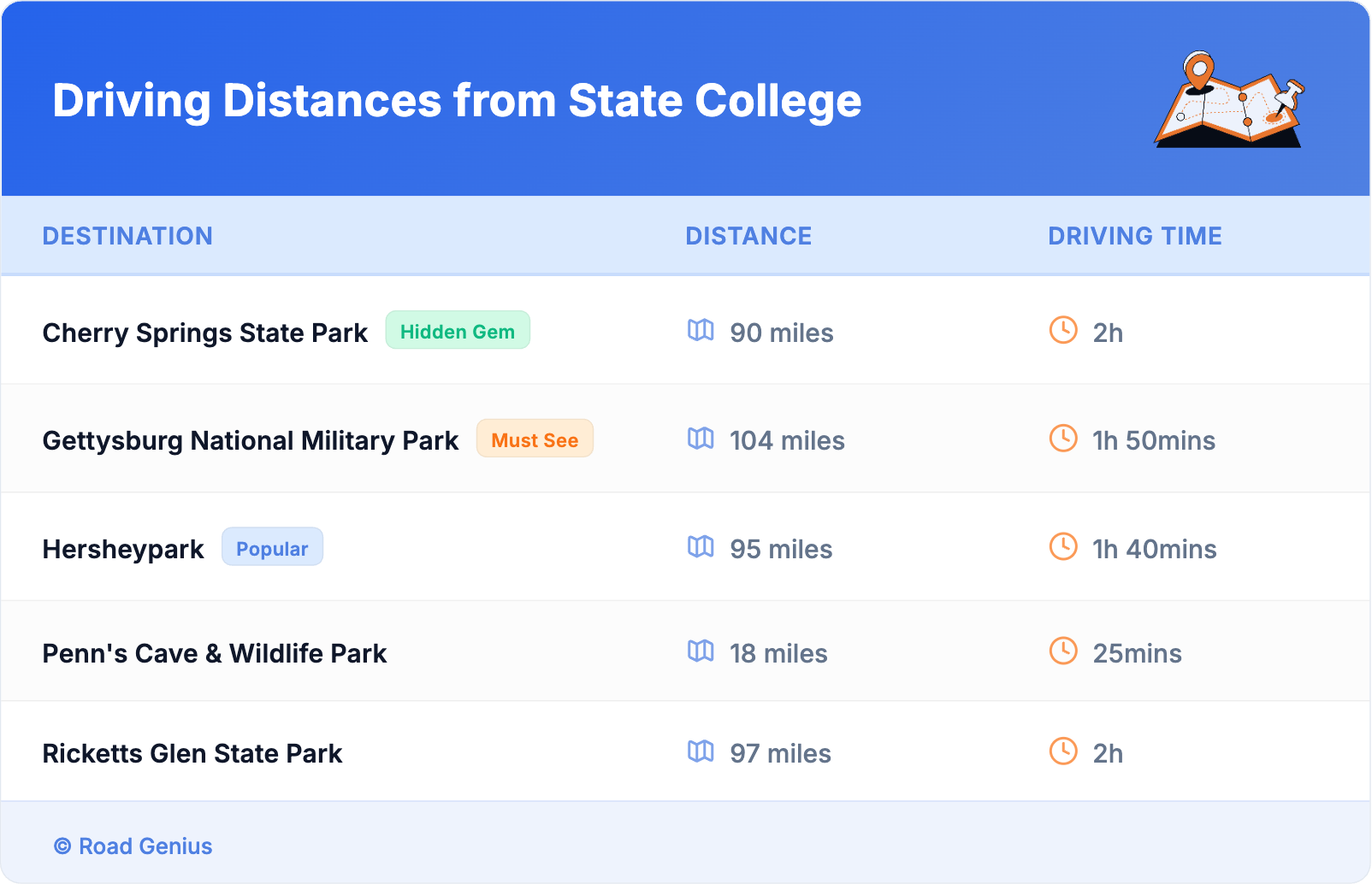1372x884 pixels.
Task: Click the Hidden Gem badge
Action: pos(458,331)
